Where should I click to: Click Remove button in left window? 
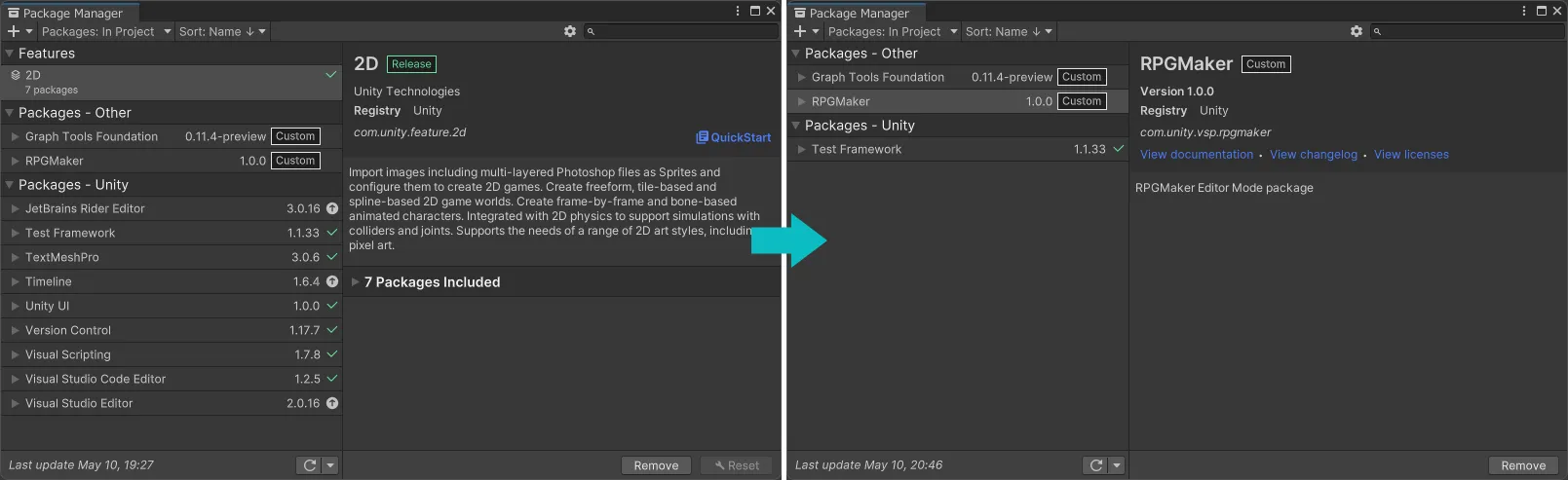pos(656,465)
